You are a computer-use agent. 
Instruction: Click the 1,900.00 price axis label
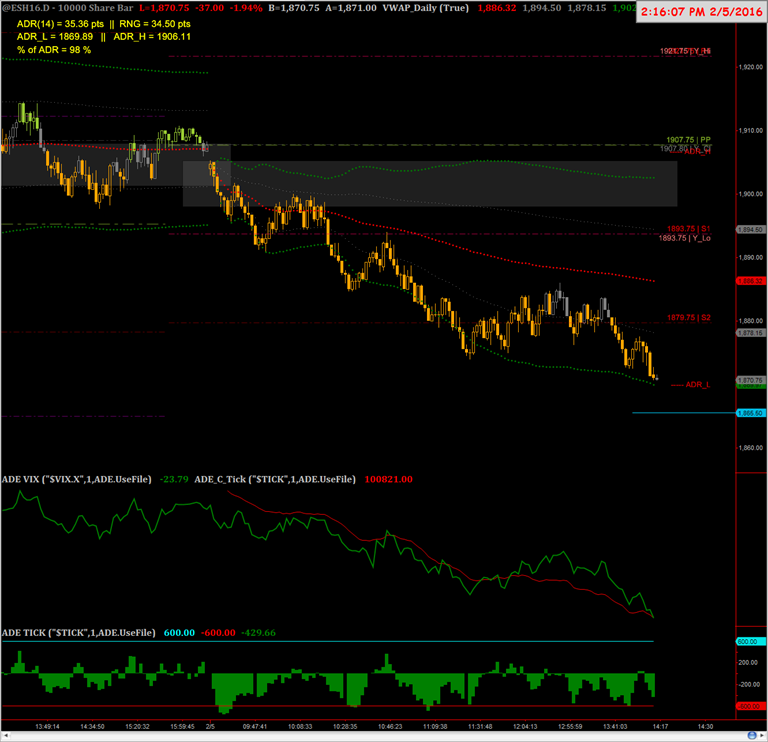(x=751, y=194)
